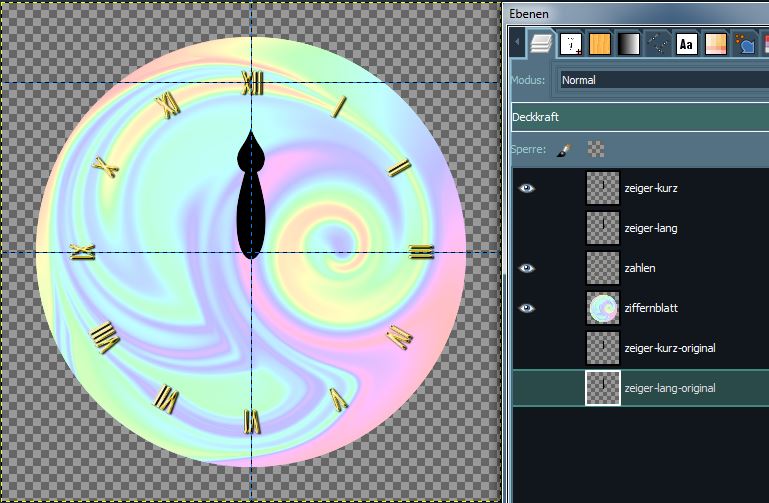Open the Patterns tab with wood texture

[x=599, y=44]
